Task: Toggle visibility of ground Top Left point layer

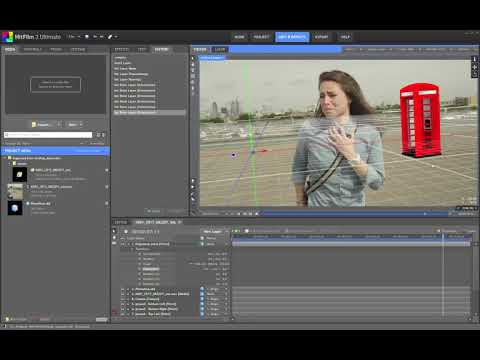Action: pyautogui.click(x=122, y=314)
